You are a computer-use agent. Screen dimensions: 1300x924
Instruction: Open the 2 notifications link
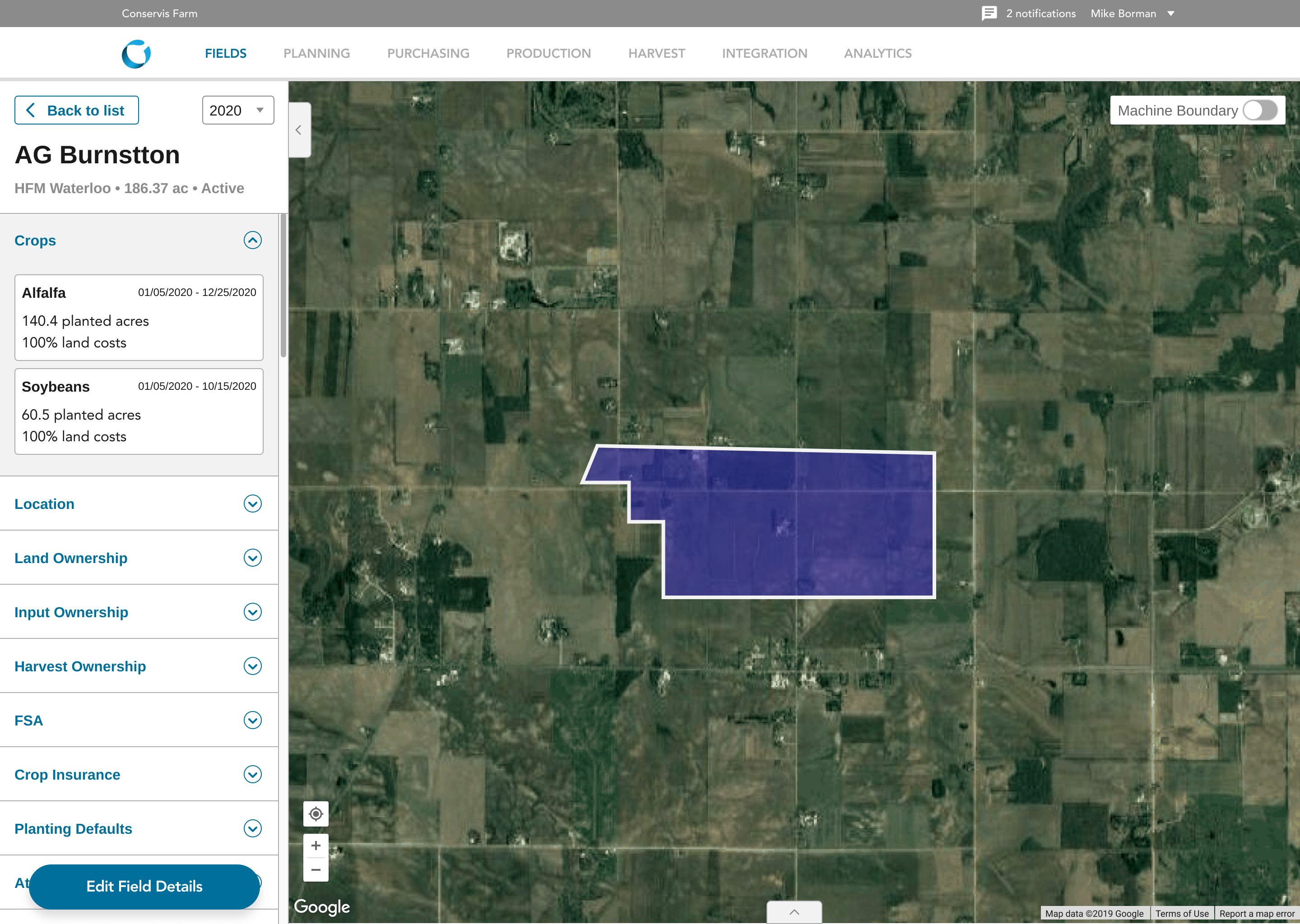pos(1040,13)
